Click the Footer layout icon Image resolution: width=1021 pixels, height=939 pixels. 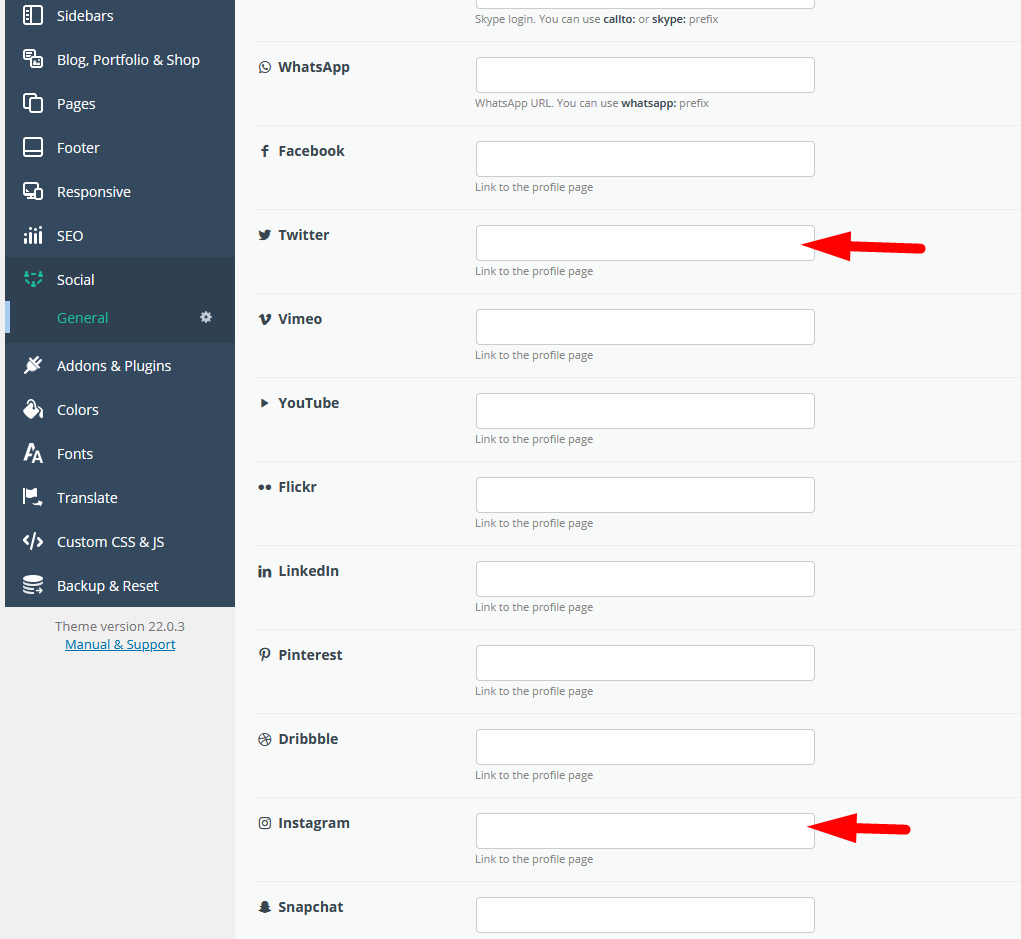[33, 147]
